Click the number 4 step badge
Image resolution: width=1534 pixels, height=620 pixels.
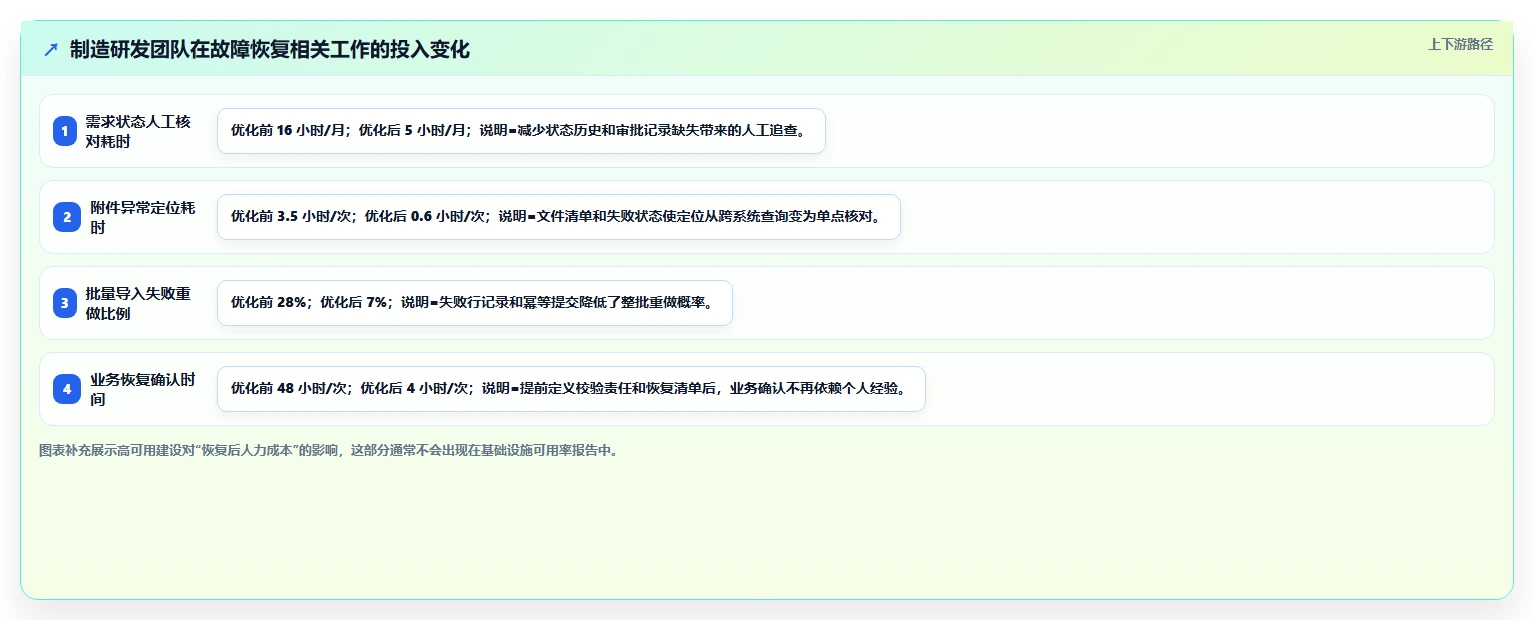(67, 389)
